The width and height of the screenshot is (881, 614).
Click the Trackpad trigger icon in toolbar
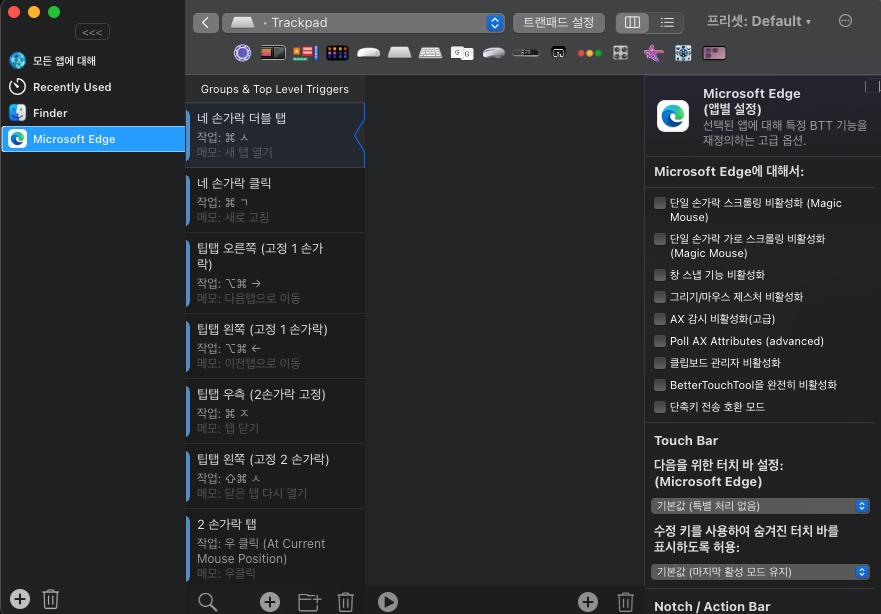click(x=399, y=53)
